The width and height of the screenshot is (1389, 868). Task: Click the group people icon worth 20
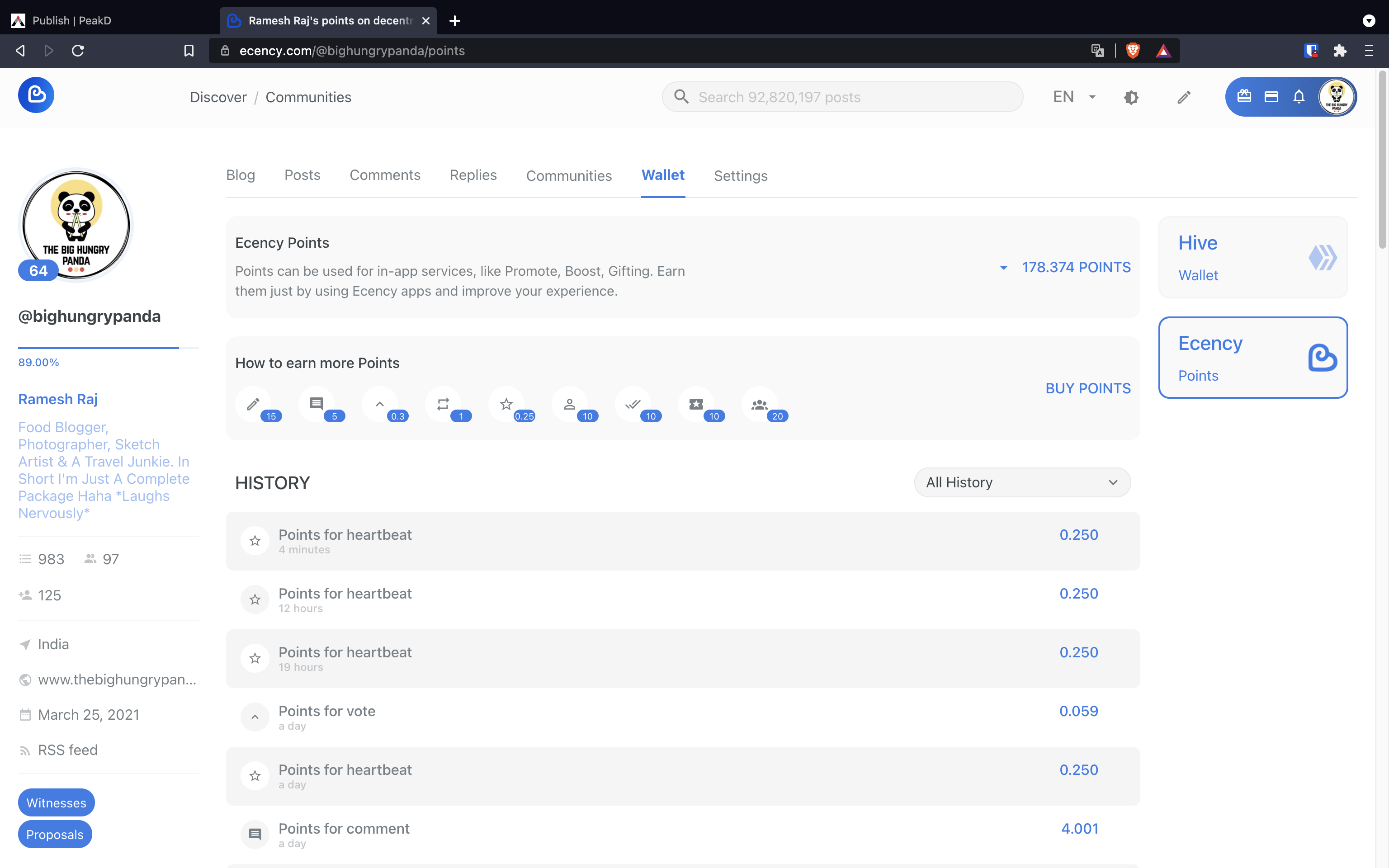[759, 404]
